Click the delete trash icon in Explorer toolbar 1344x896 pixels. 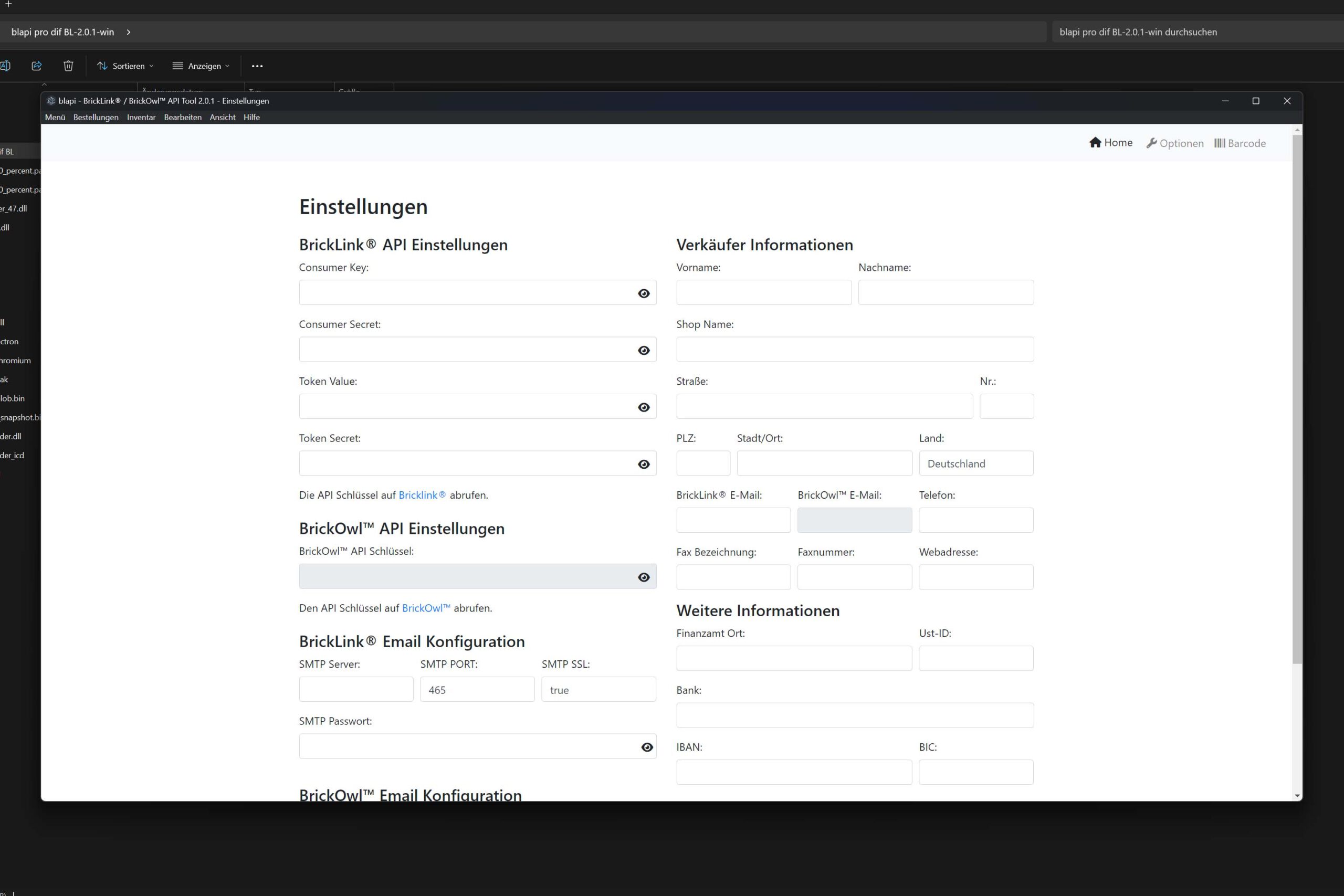pyautogui.click(x=68, y=66)
